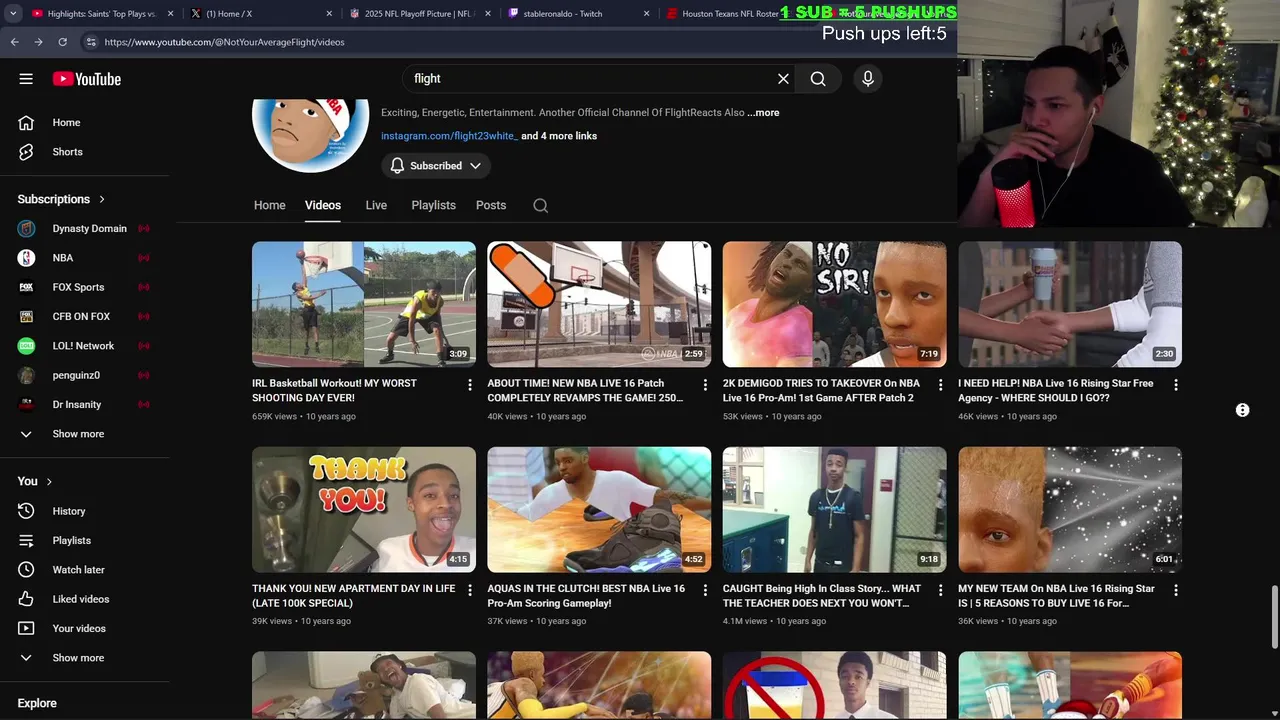Screen dimensions: 1280x720
Task: Open options for IRL Basketball Workout video
Action: [x=470, y=384]
